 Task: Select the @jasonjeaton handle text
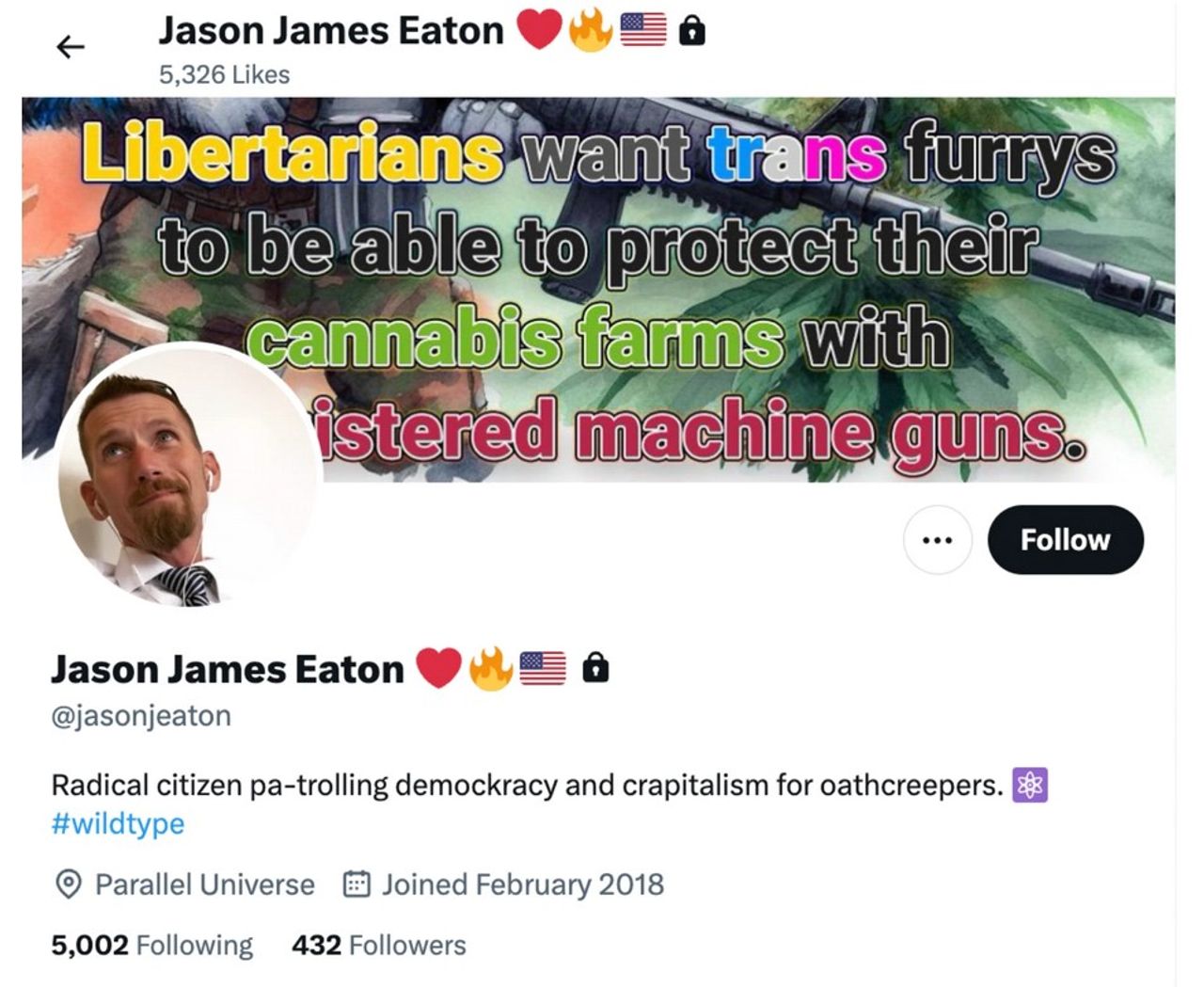tap(141, 716)
